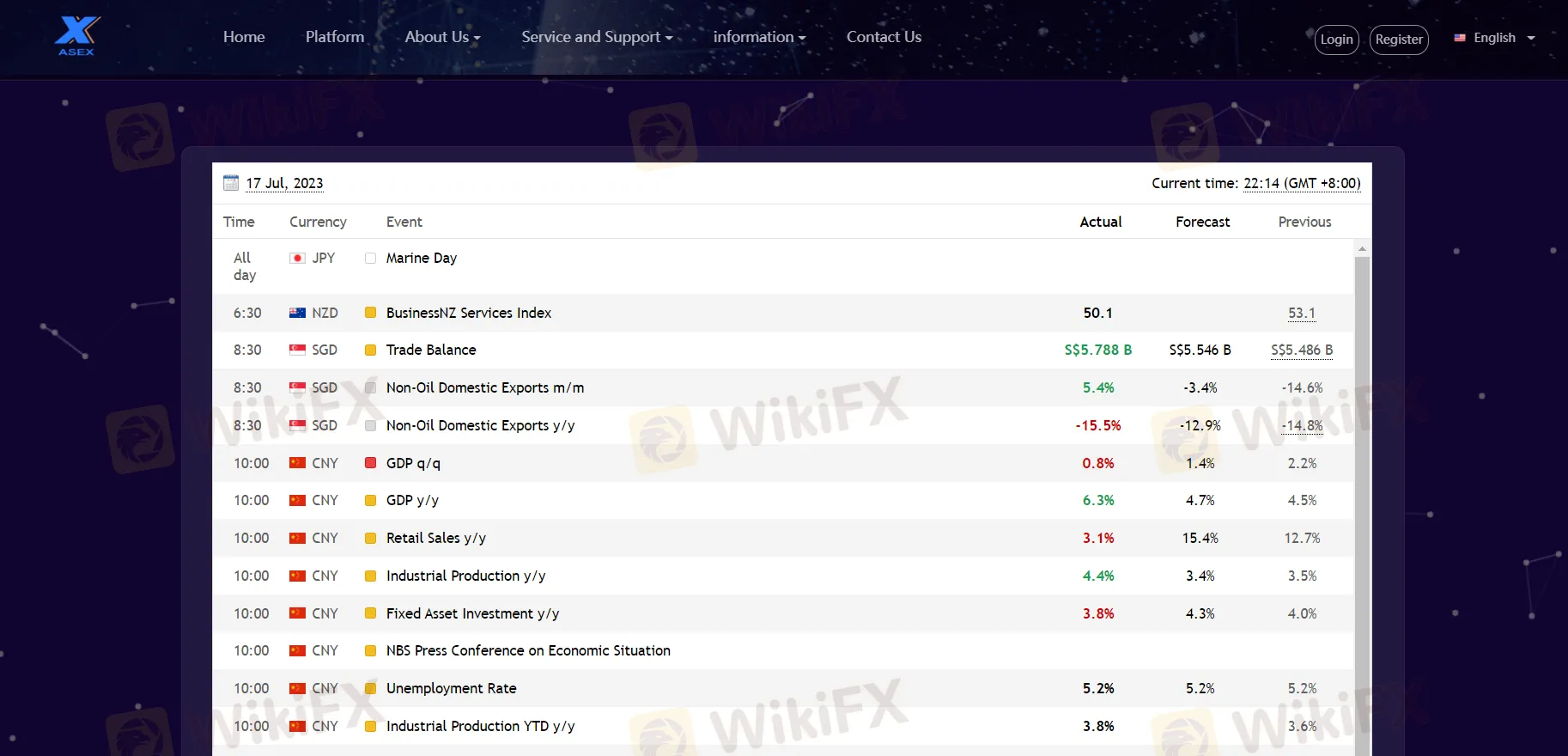1568x756 pixels.
Task: Click Singapore flag in Trade Balance row
Action: 297,351
